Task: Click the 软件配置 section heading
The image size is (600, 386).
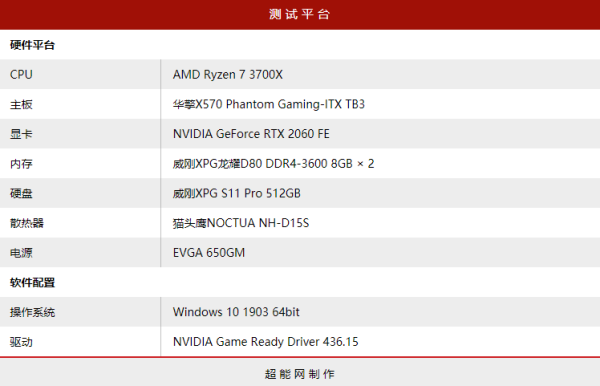Action: (x=33, y=283)
